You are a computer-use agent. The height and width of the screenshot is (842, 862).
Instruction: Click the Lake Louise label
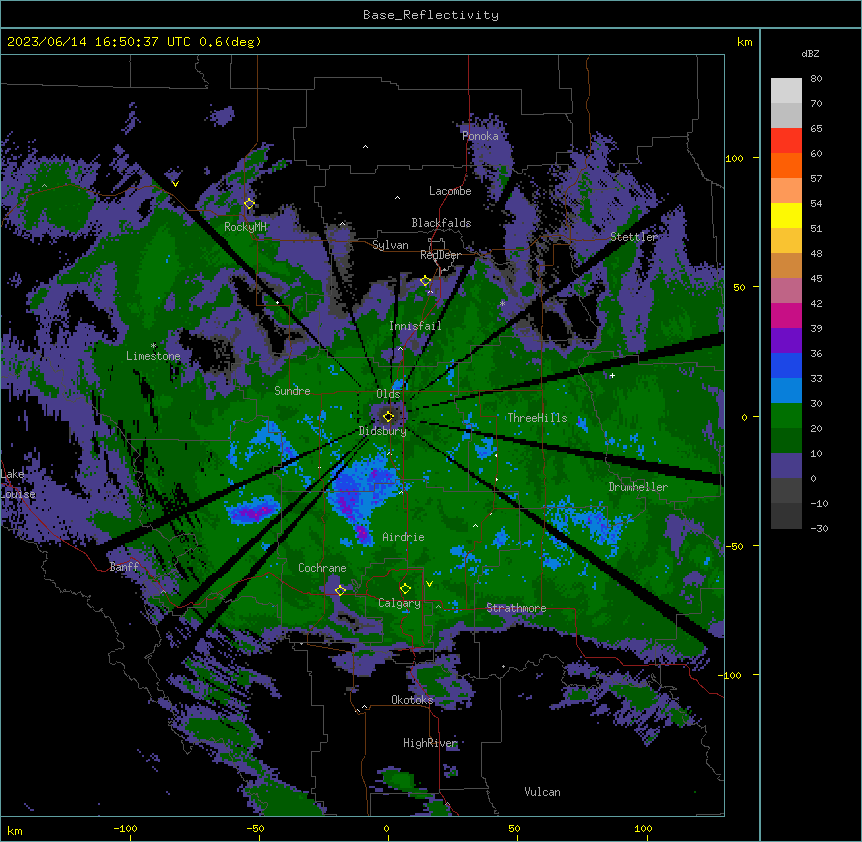pos(18,484)
